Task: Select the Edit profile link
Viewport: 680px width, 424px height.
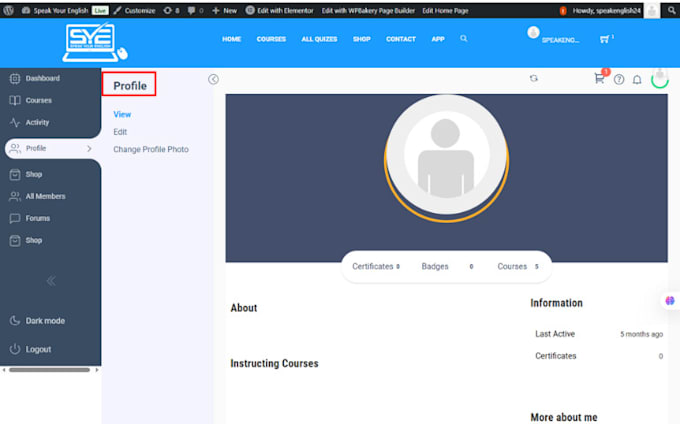Action: (120, 132)
